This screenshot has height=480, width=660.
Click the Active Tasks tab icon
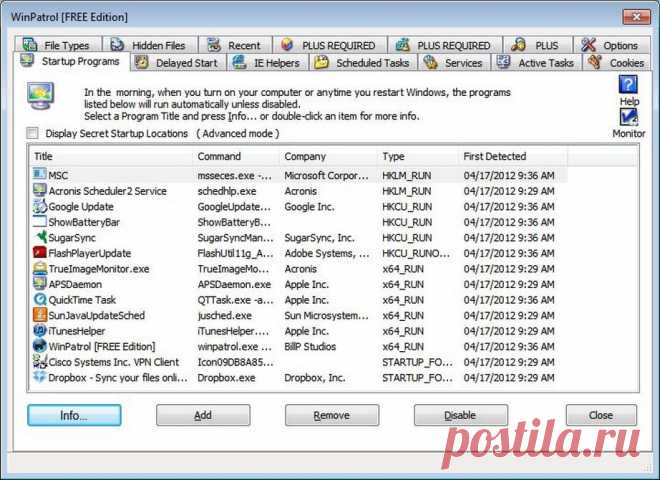(503, 62)
